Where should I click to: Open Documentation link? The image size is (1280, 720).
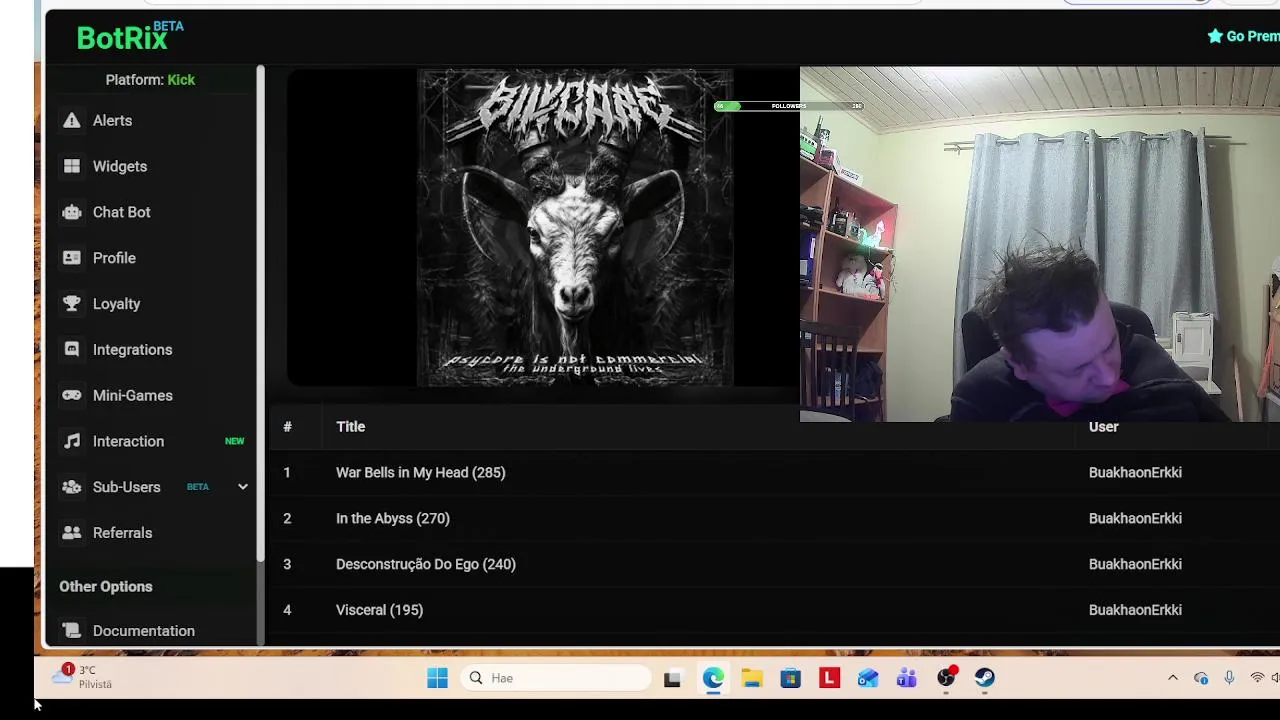(x=144, y=631)
